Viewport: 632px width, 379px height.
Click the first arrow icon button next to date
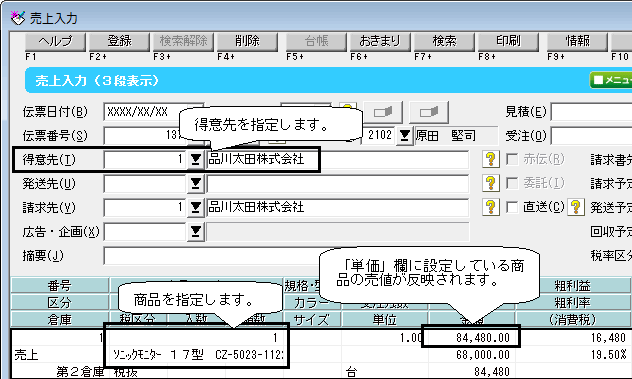point(383,112)
